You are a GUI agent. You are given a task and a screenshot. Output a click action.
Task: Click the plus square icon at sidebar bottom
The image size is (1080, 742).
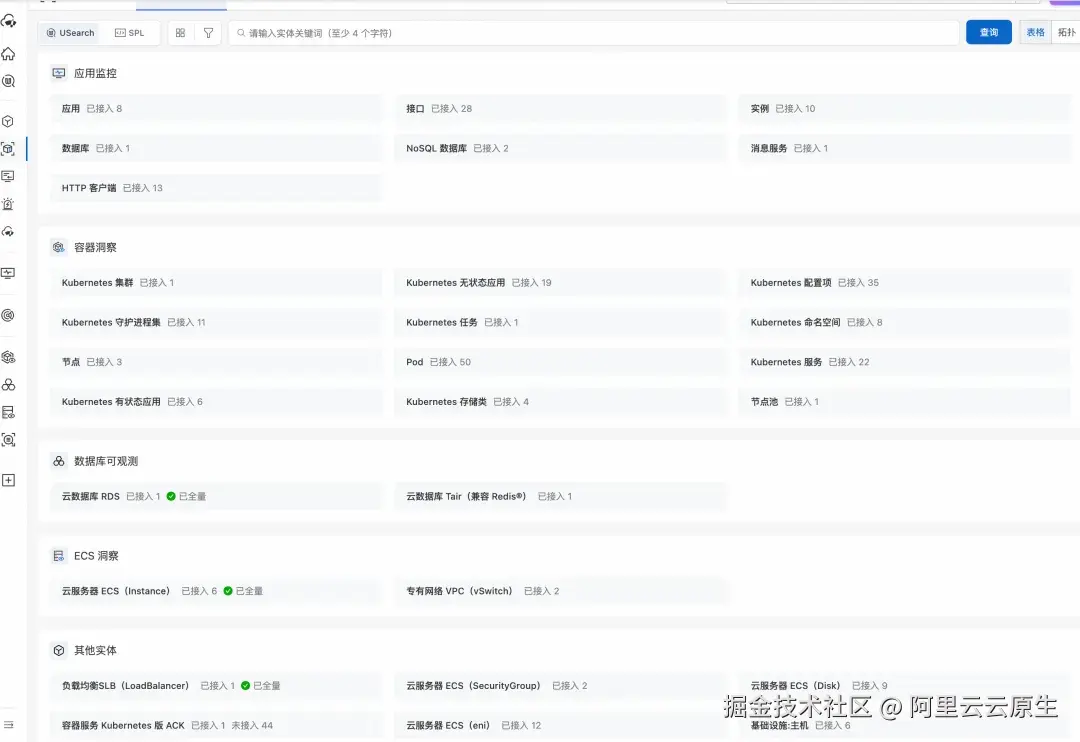[x=9, y=480]
